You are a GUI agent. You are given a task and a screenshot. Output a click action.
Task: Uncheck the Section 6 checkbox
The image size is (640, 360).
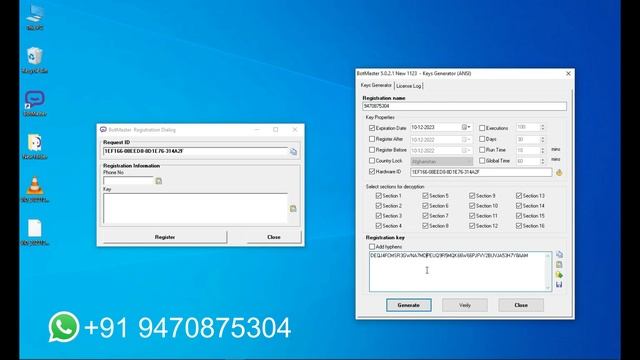point(425,206)
